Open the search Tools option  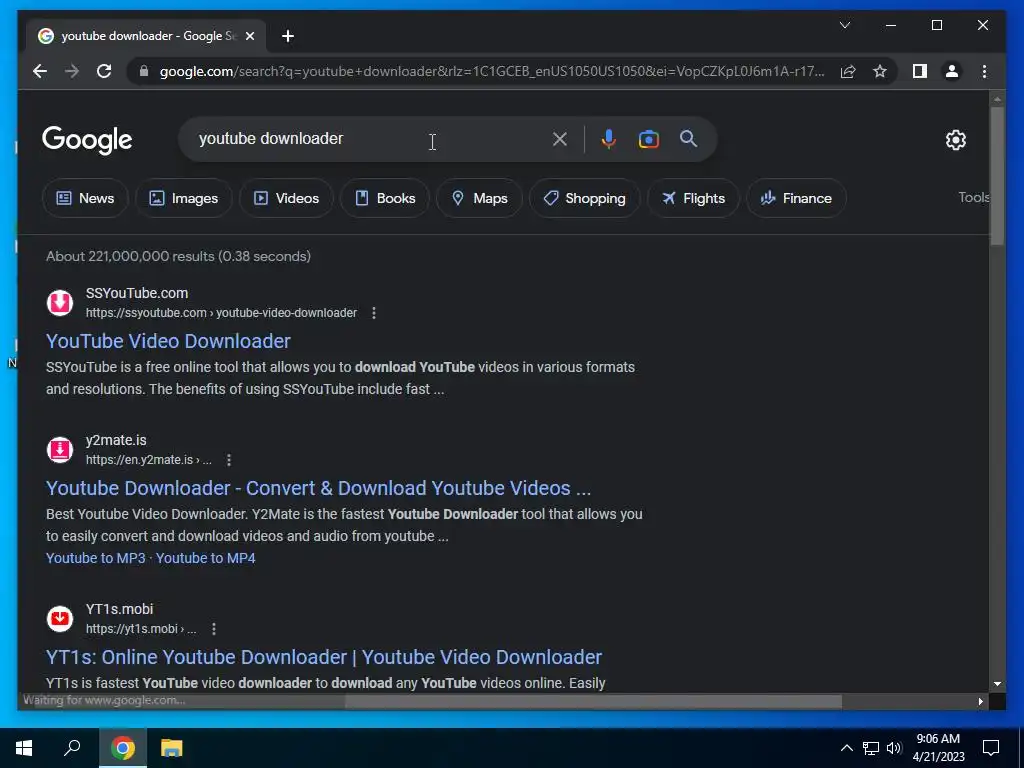coord(973,197)
